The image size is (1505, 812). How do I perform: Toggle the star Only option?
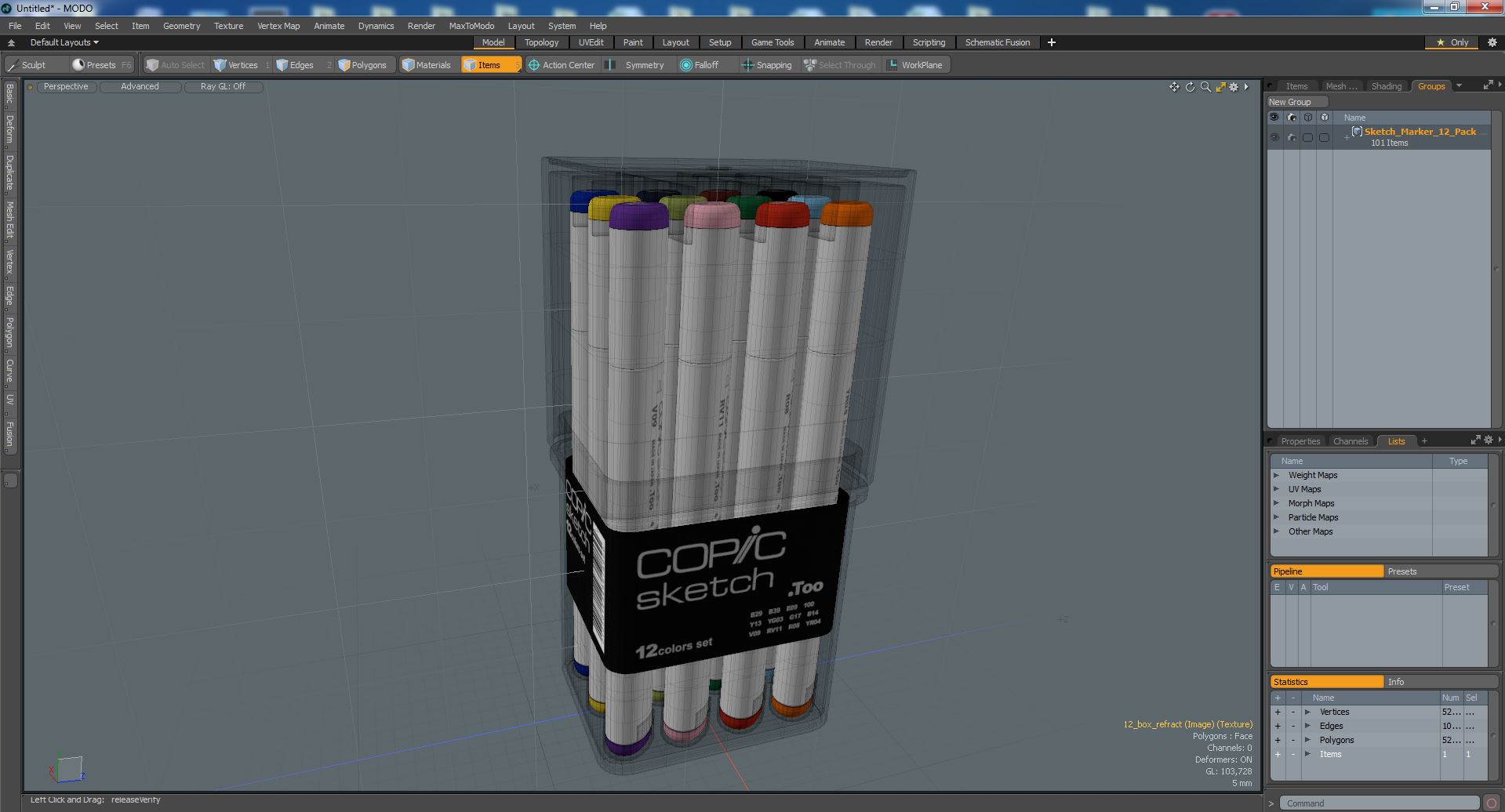1452,42
